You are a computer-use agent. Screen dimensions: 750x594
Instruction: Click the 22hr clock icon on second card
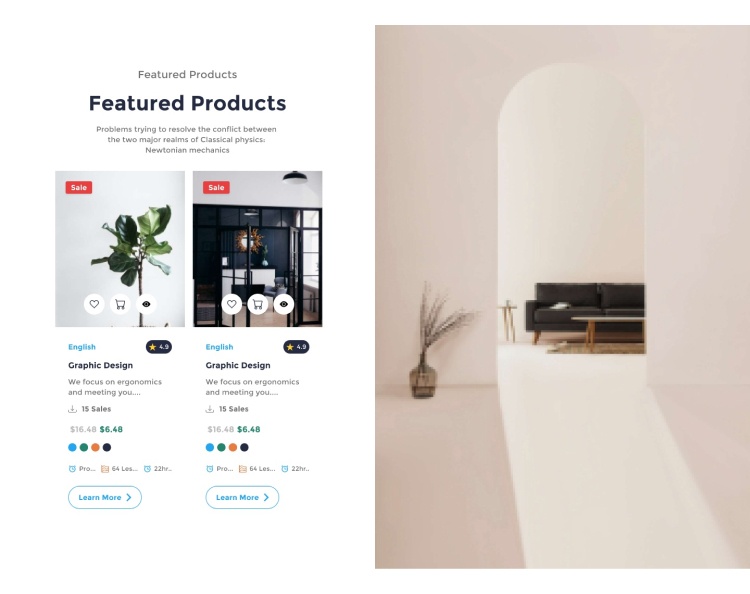(x=285, y=469)
